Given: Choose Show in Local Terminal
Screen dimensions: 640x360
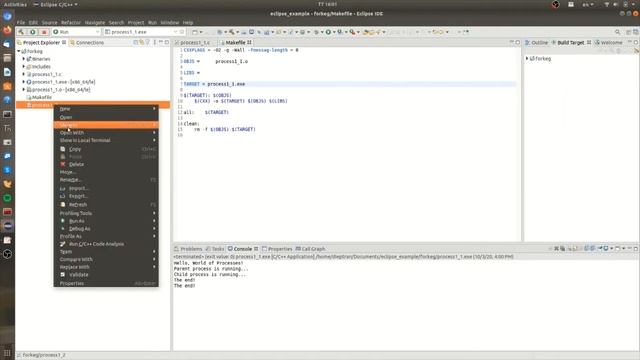Looking at the screenshot, I should (x=106, y=140).
